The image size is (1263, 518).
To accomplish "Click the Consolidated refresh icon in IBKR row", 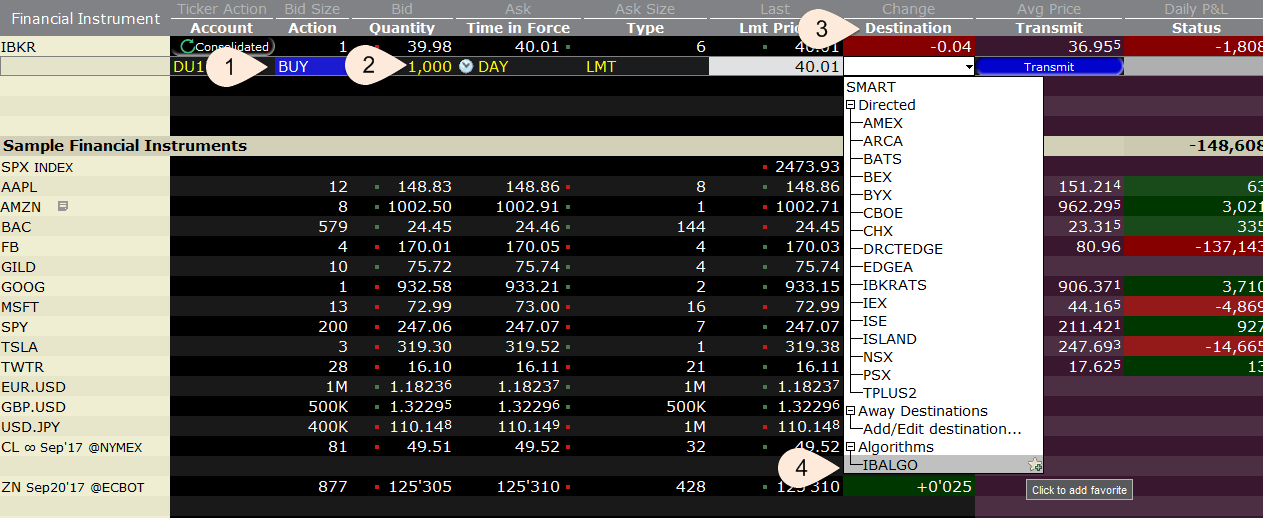I will [x=186, y=47].
